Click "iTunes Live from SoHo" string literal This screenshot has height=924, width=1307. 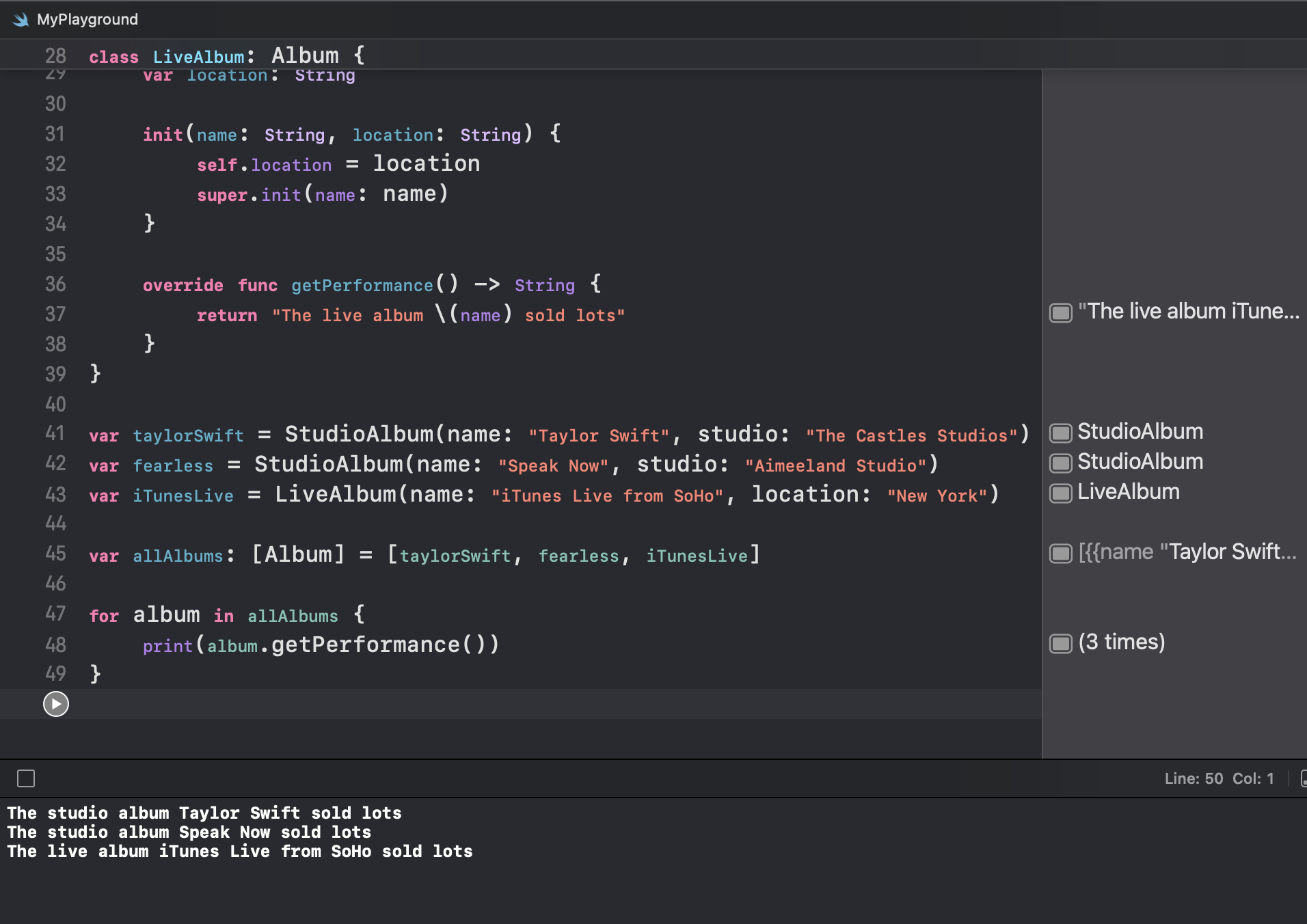[x=608, y=495]
